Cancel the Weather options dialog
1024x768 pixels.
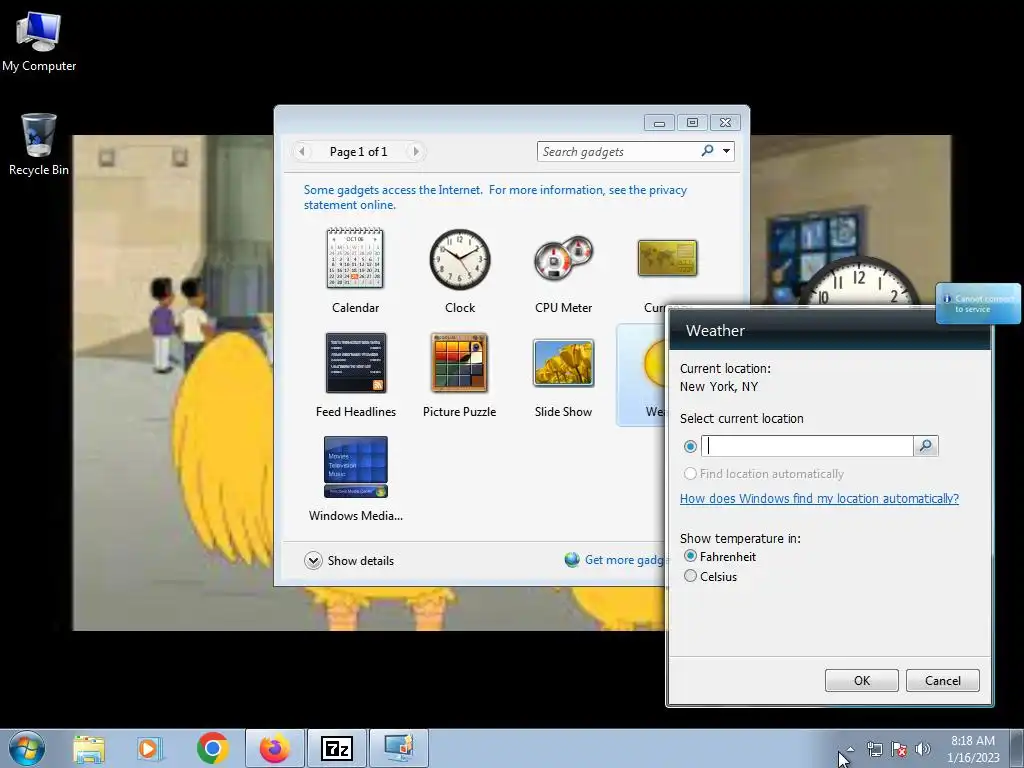942,680
